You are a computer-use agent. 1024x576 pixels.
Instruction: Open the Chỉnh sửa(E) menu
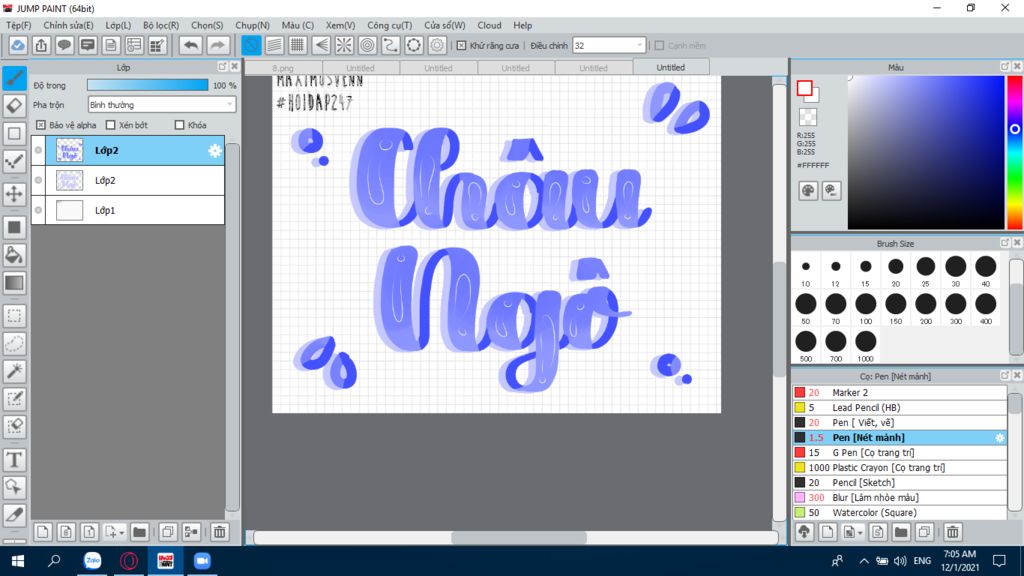68,25
